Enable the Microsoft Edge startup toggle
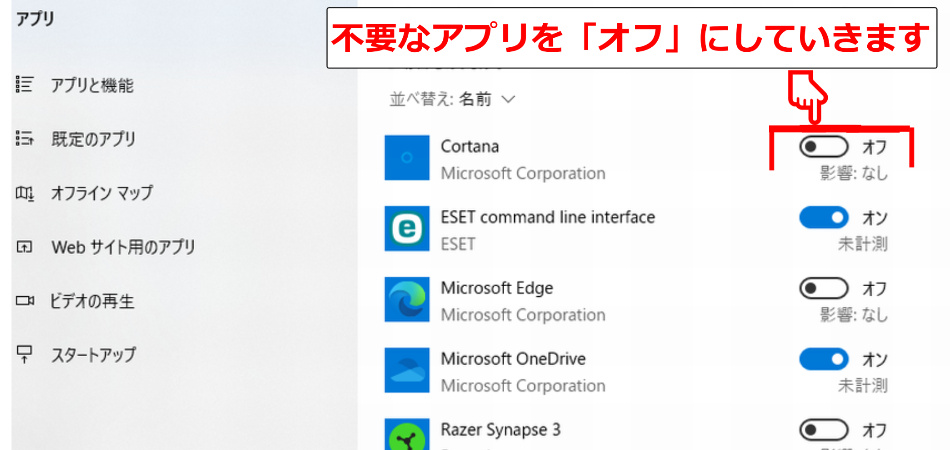Viewport: 950px width, 450px height. pyautogui.click(x=823, y=288)
